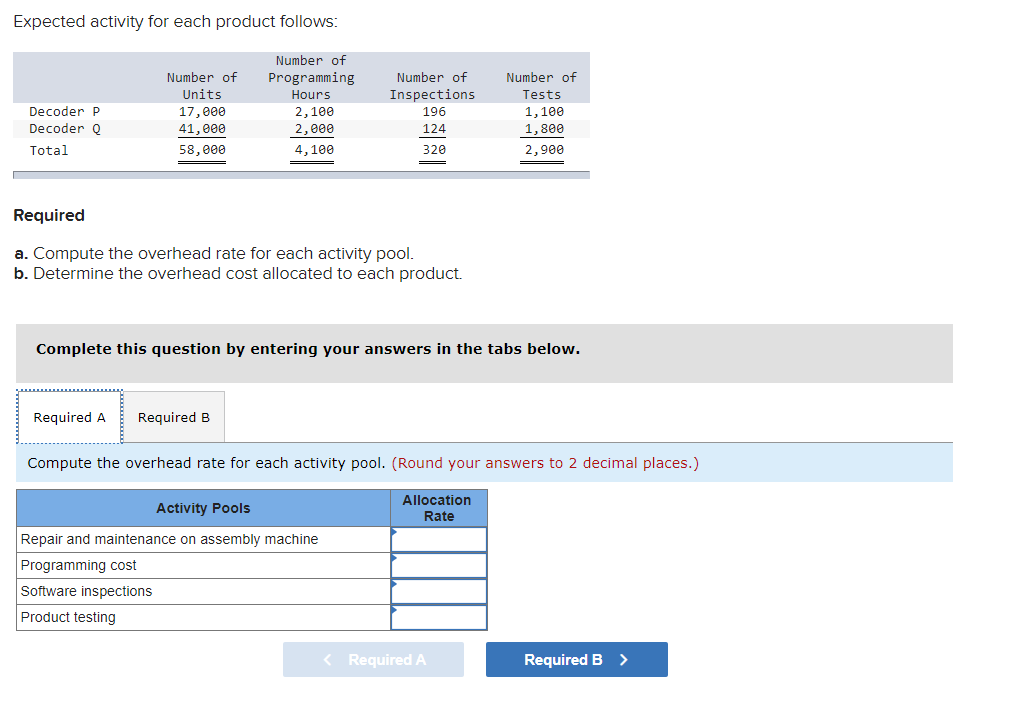Click the horizontal scrollbar below the activity table

pos(300,175)
